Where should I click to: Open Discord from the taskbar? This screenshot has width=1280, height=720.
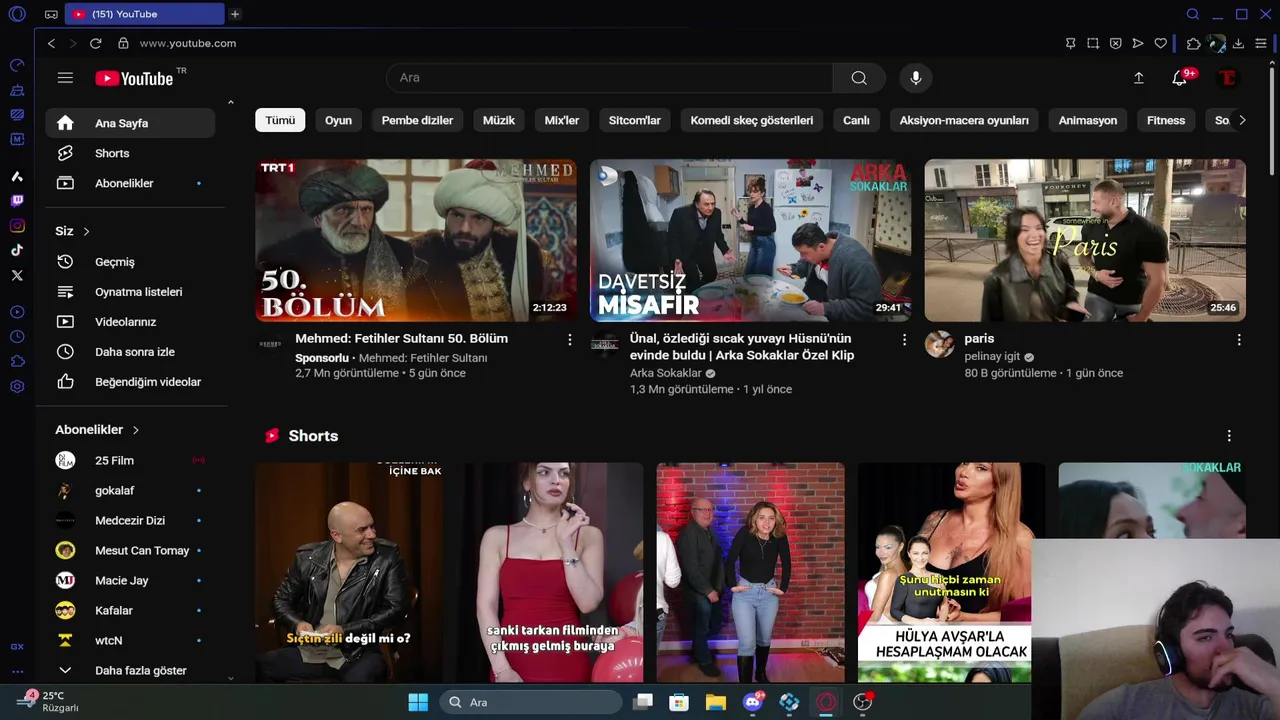(753, 702)
